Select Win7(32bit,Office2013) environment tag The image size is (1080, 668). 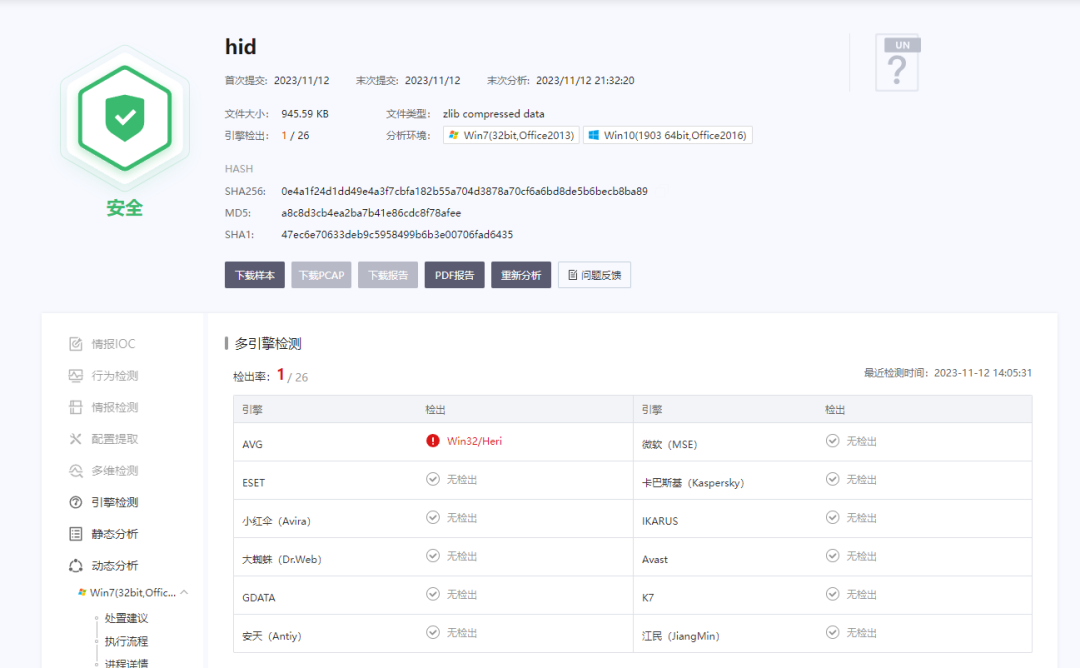click(x=511, y=135)
